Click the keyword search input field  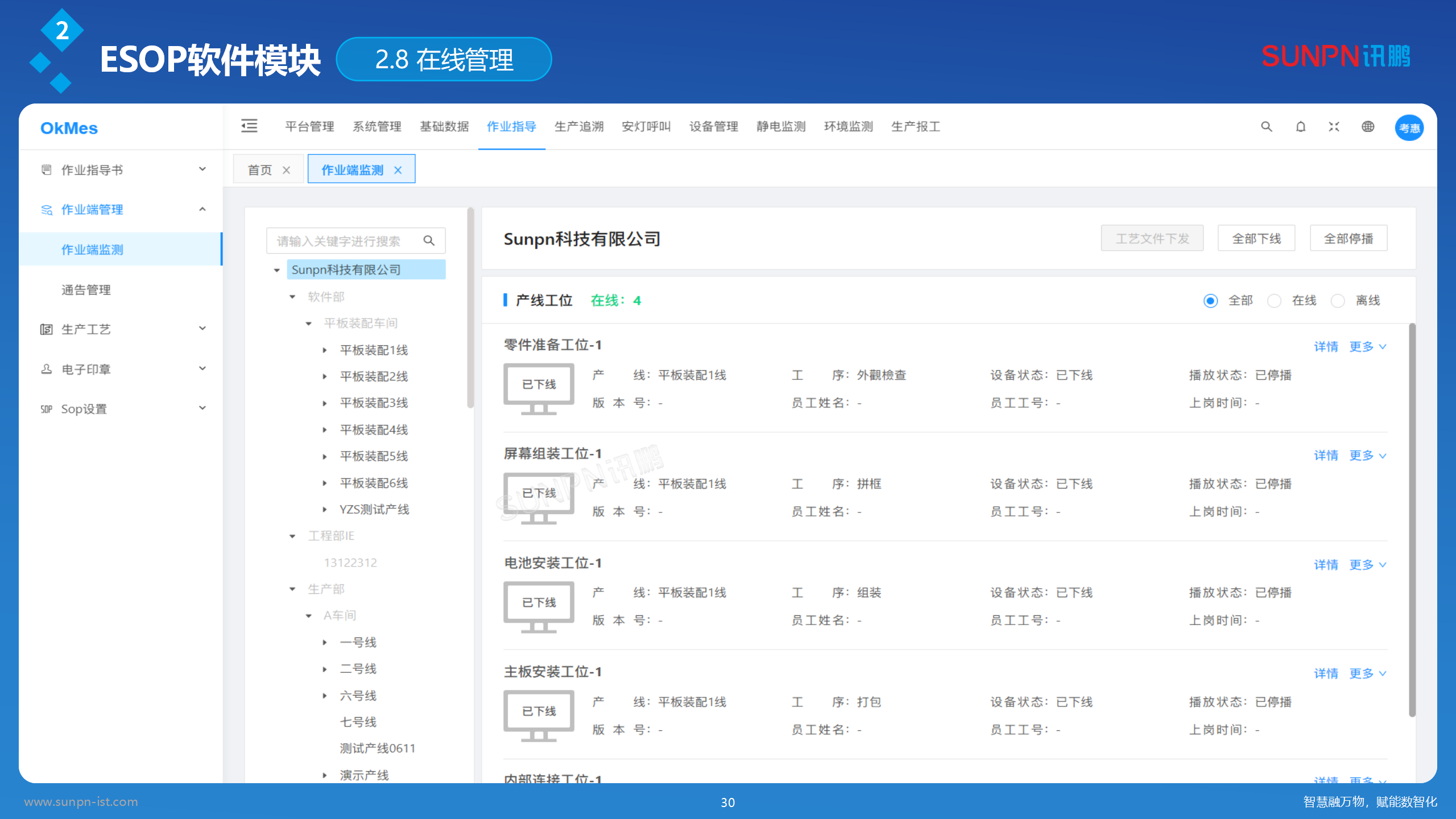pos(347,240)
